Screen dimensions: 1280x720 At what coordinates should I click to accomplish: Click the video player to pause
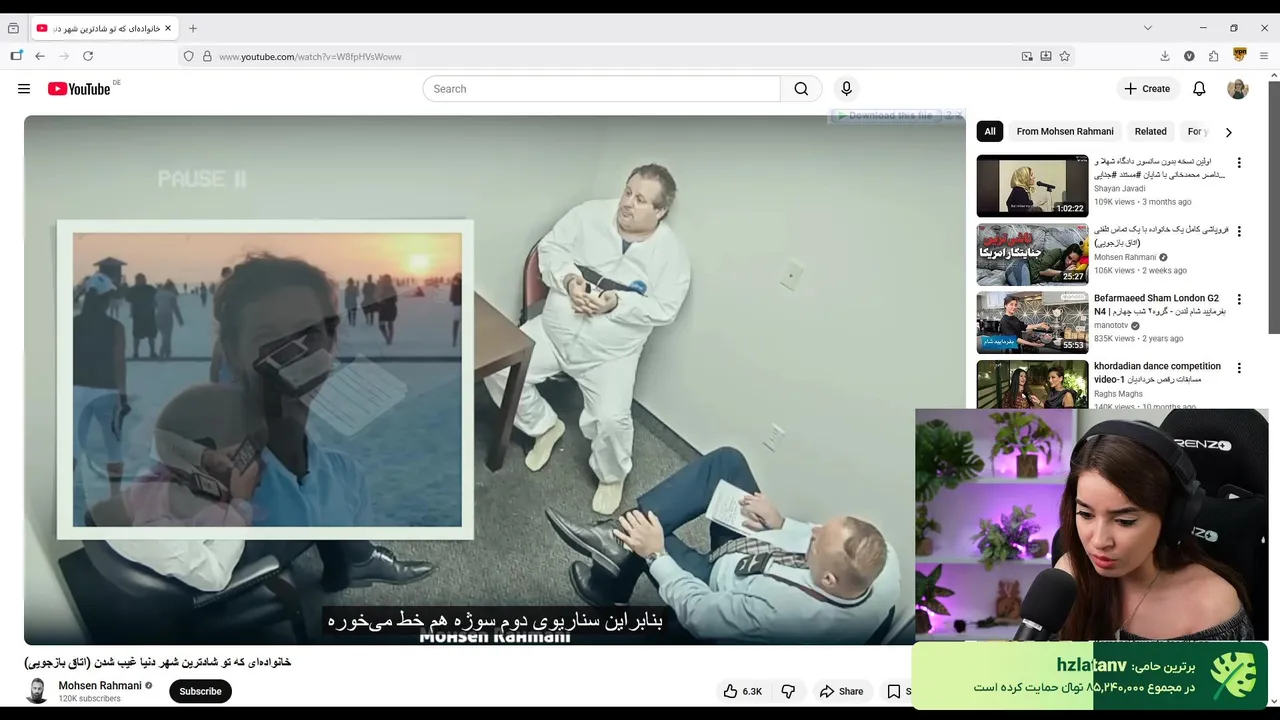coord(494,380)
